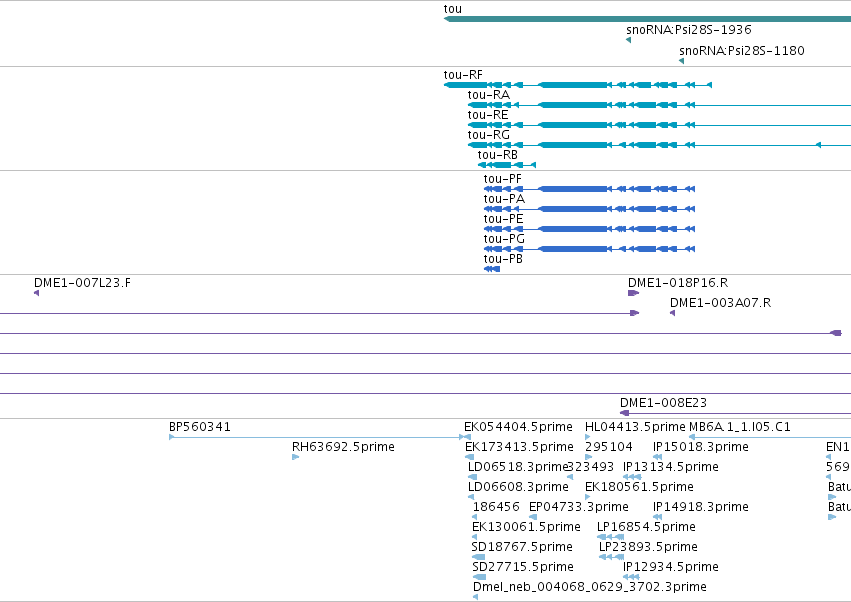851x602 pixels.
Task: Select the MB6A.1_1.I05.C1 feature label
Action: [740, 427]
